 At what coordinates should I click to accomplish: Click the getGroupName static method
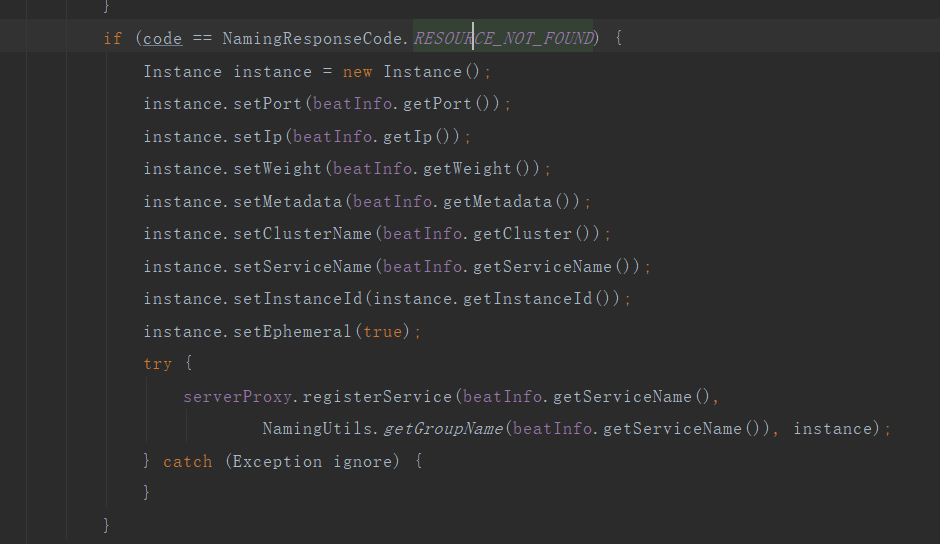(x=443, y=429)
